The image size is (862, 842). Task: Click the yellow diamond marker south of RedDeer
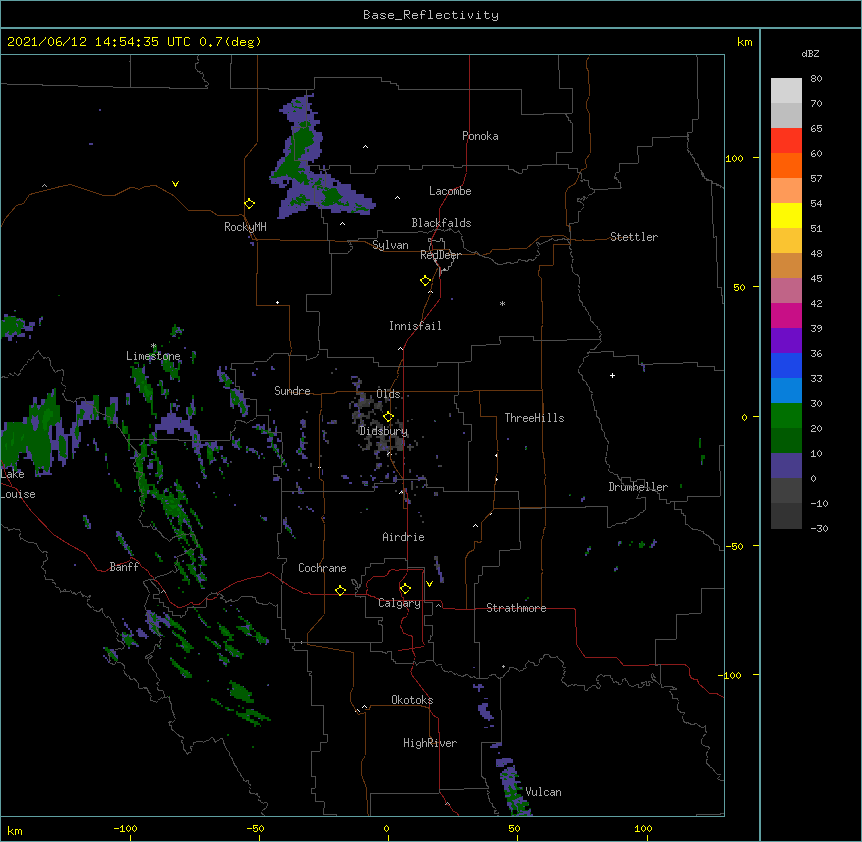click(426, 281)
